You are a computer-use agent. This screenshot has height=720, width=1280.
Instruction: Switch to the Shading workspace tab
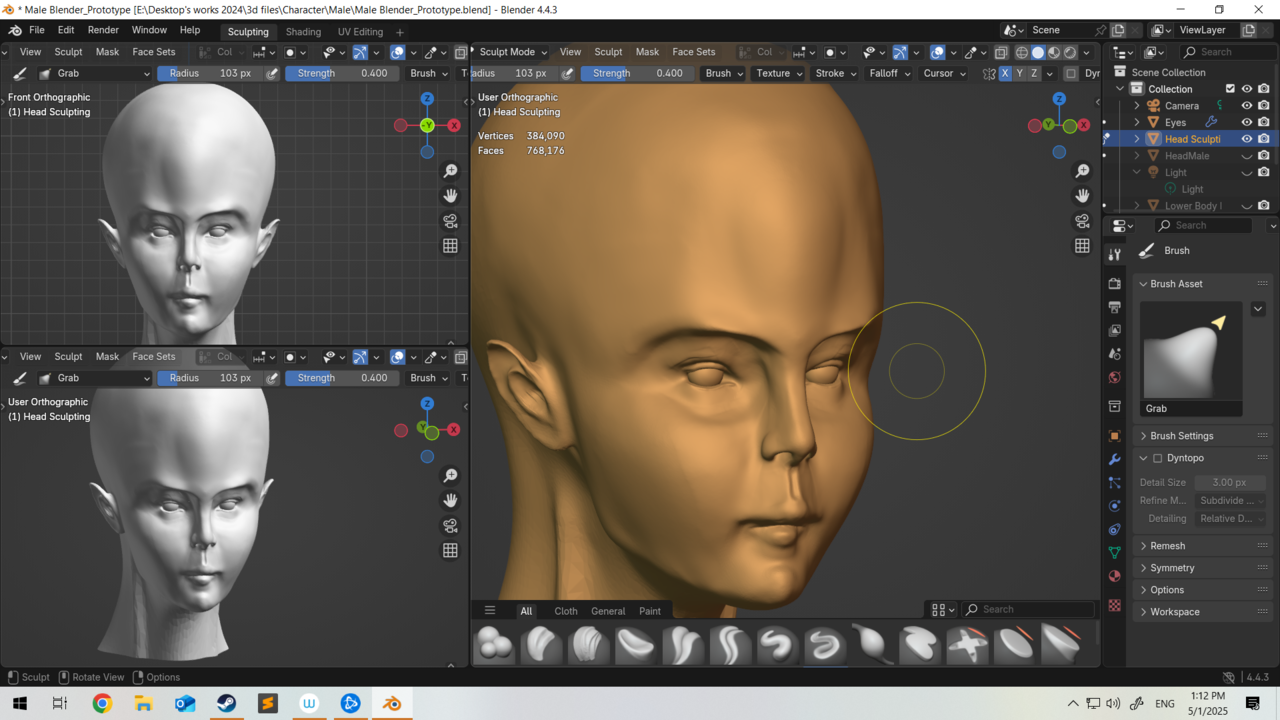coord(303,31)
